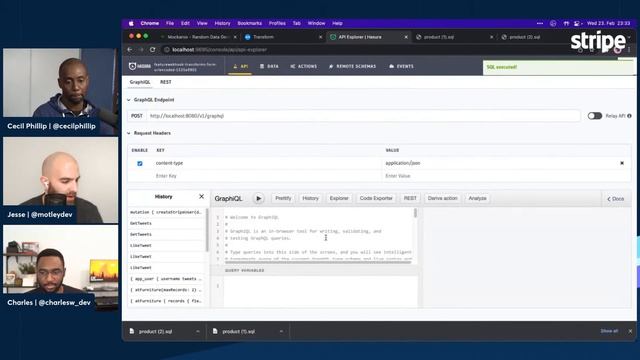
Task: Switch to the REST sub-tab
Action: click(166, 82)
